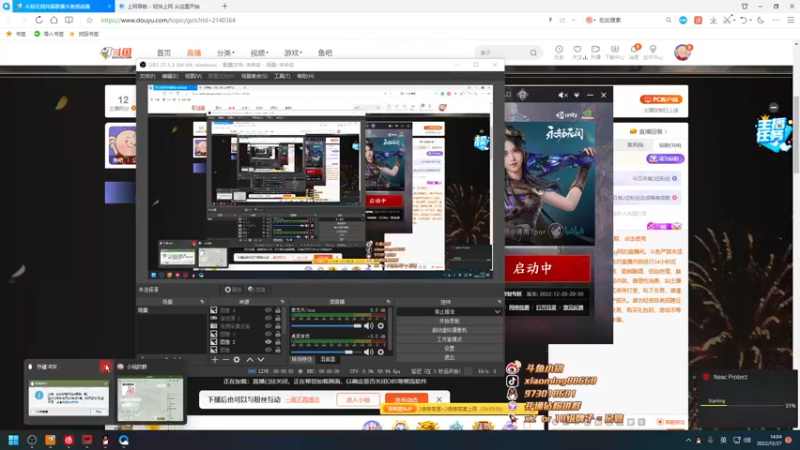Open Douyu user avatar in the header
This screenshot has width=800, height=450.
click(x=682, y=52)
